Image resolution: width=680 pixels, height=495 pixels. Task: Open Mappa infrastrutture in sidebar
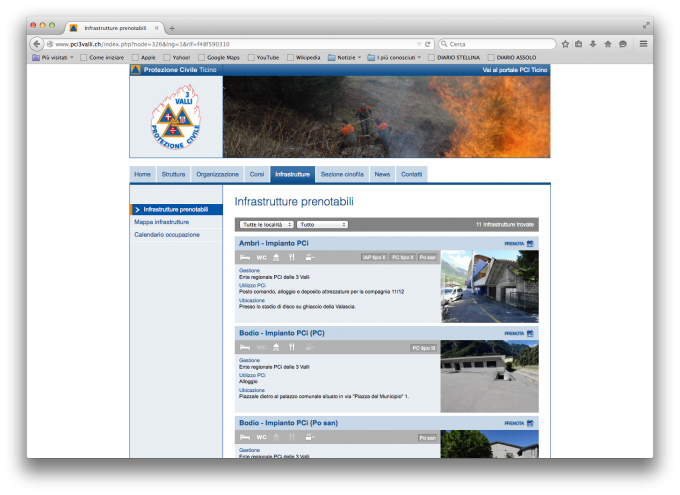[161, 222]
